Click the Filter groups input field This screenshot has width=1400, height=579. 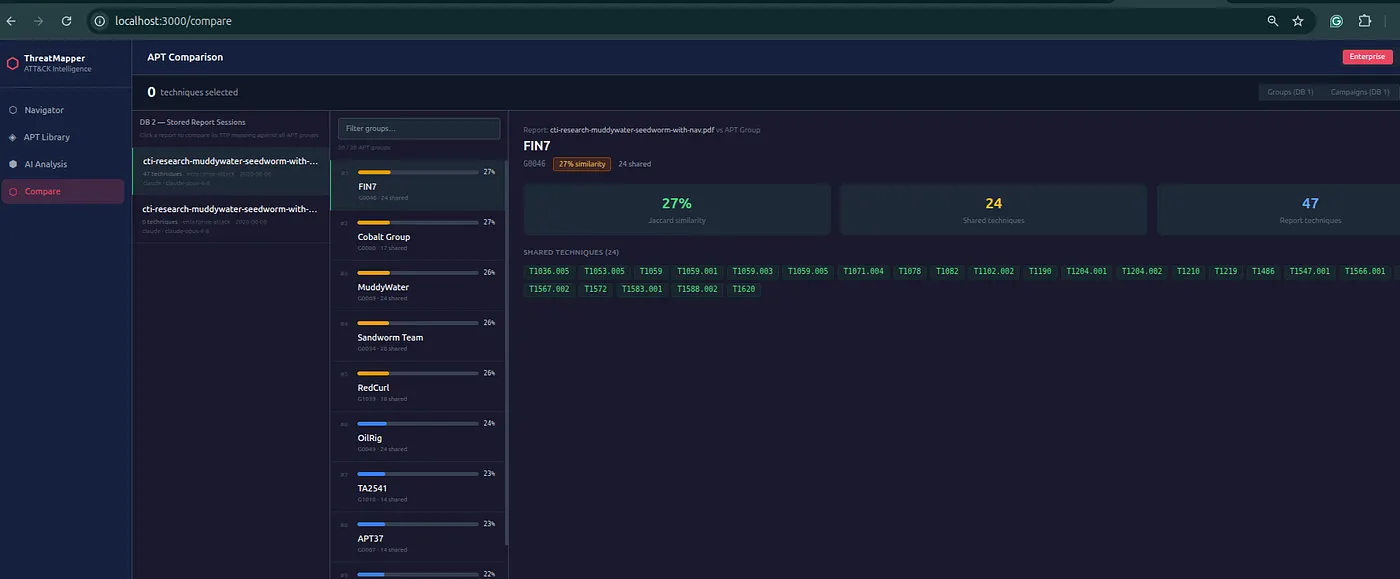pyautogui.click(x=419, y=128)
